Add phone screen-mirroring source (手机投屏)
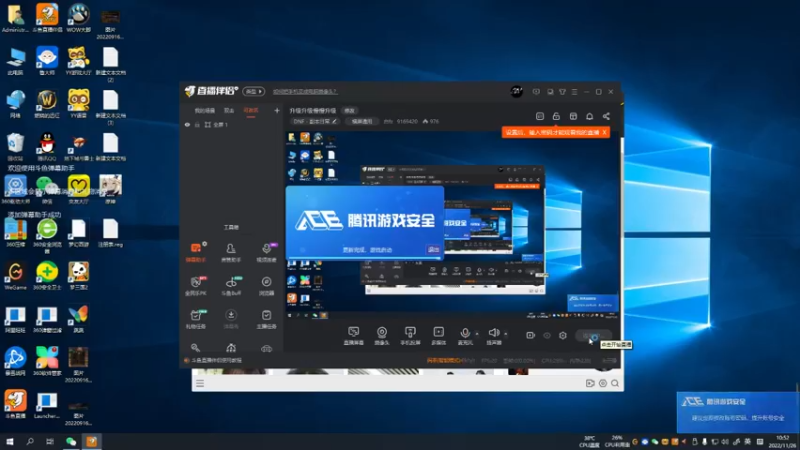The width and height of the screenshot is (800, 450). [410, 336]
